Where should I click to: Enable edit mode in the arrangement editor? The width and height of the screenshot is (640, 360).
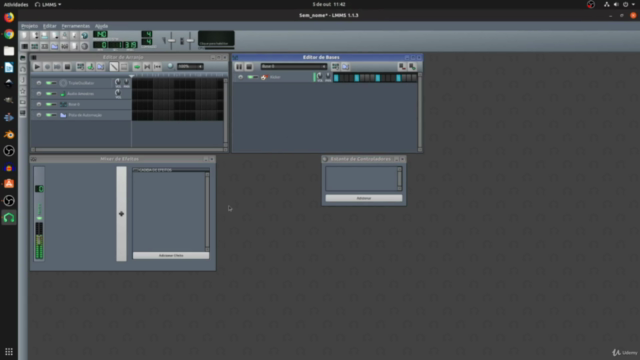pos(124,67)
